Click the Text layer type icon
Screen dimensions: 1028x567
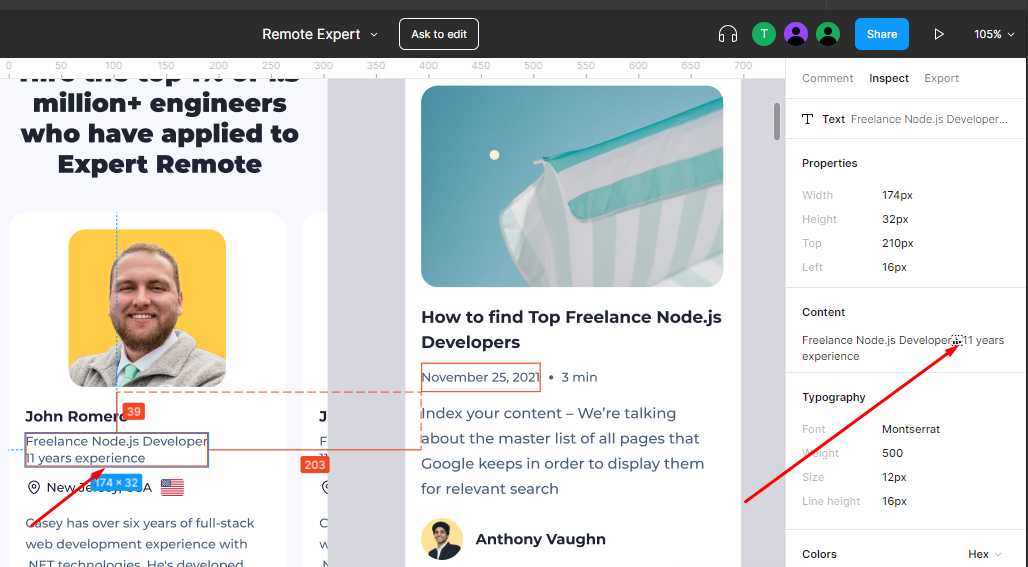[x=808, y=119]
